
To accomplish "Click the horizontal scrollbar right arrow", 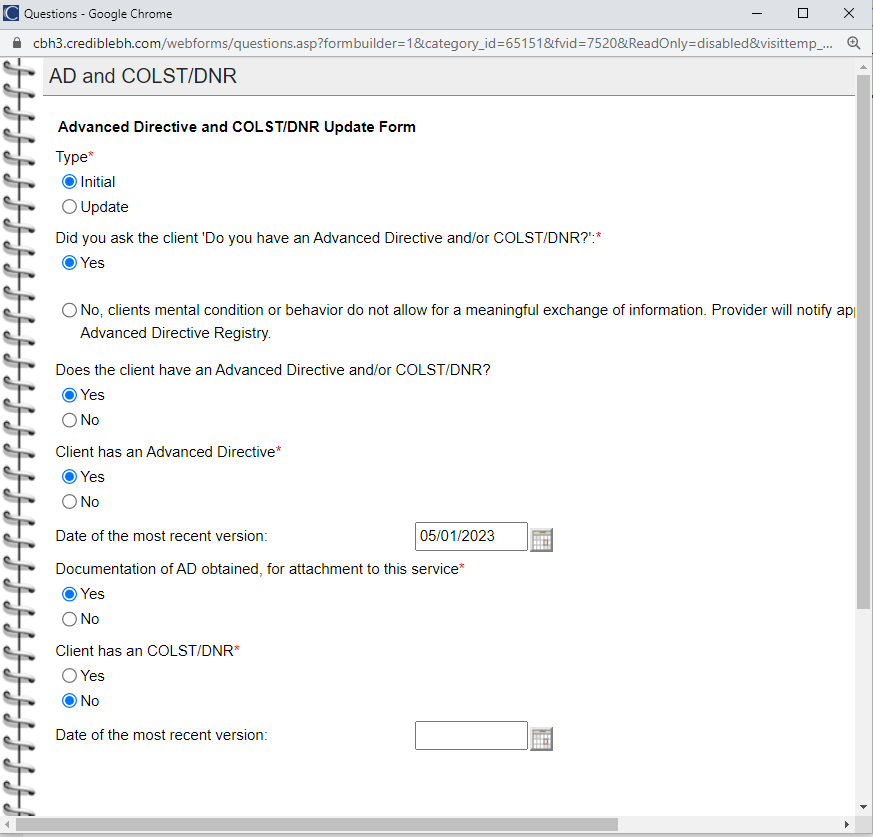I will [846, 824].
